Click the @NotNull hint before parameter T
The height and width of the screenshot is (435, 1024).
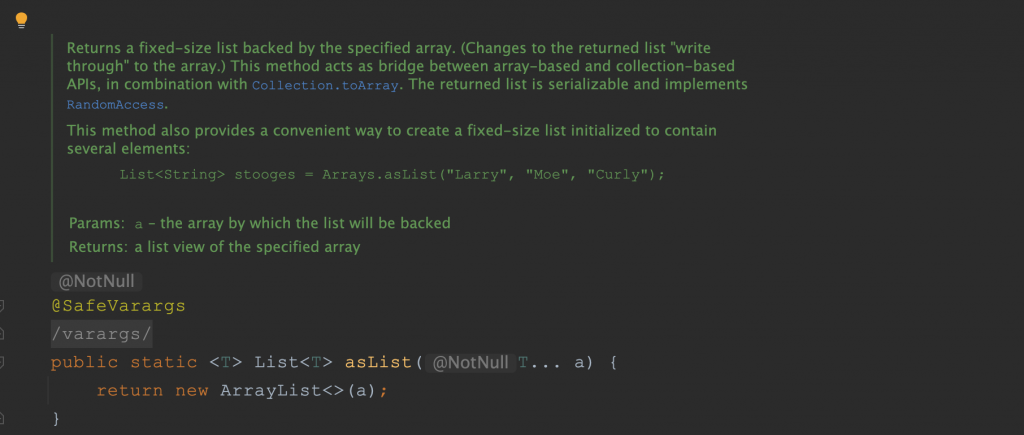pos(468,362)
